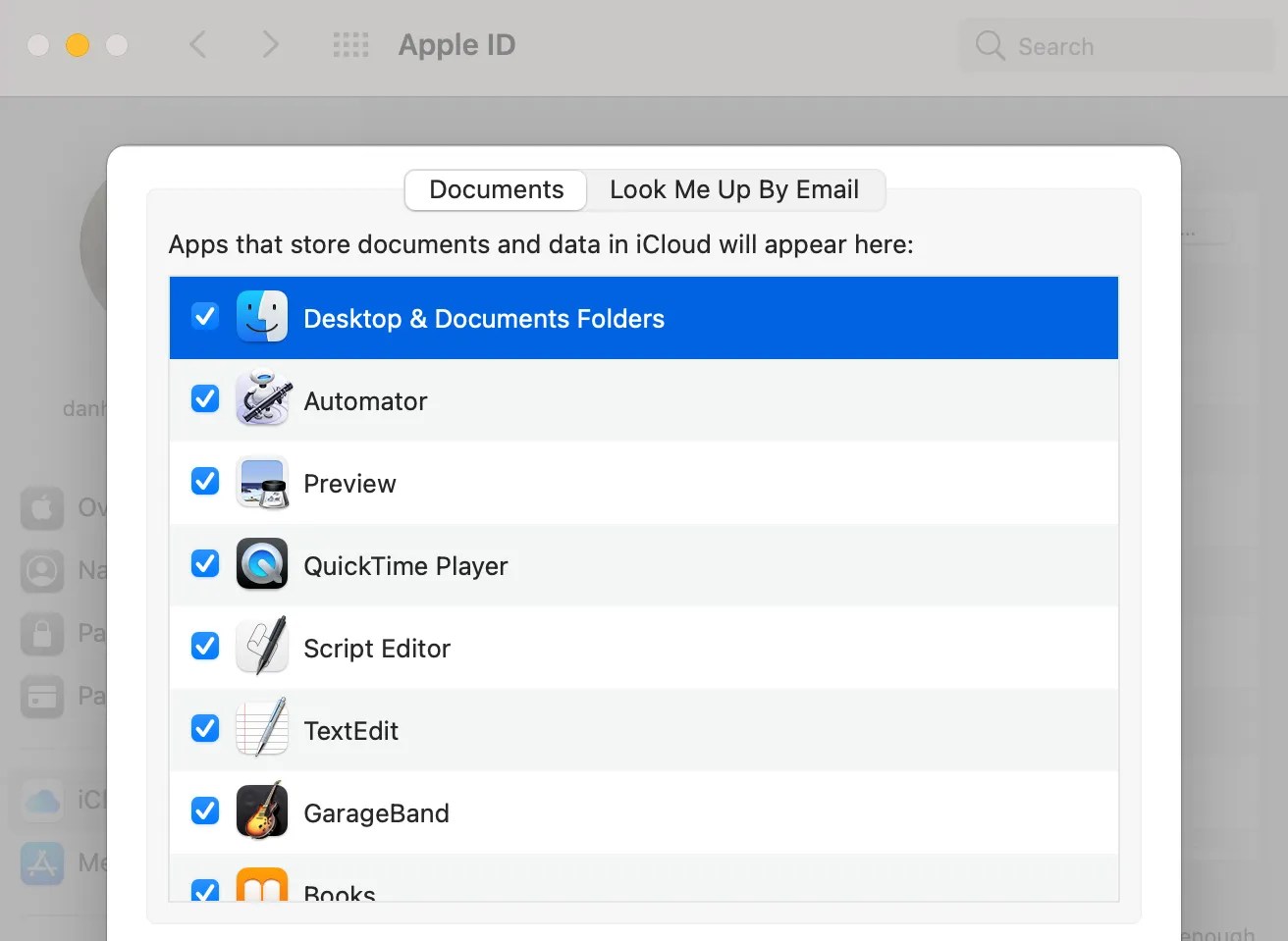Switch to the Look Me Up By Email tab
1288x941 pixels.
point(734,189)
